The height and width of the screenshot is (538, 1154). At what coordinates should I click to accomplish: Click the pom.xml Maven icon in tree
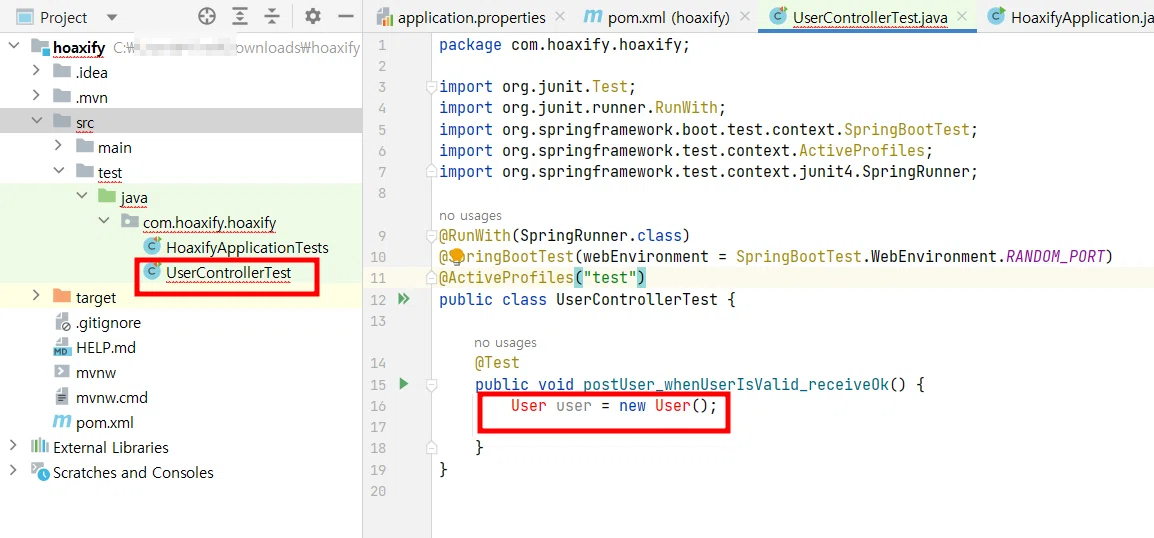63,422
